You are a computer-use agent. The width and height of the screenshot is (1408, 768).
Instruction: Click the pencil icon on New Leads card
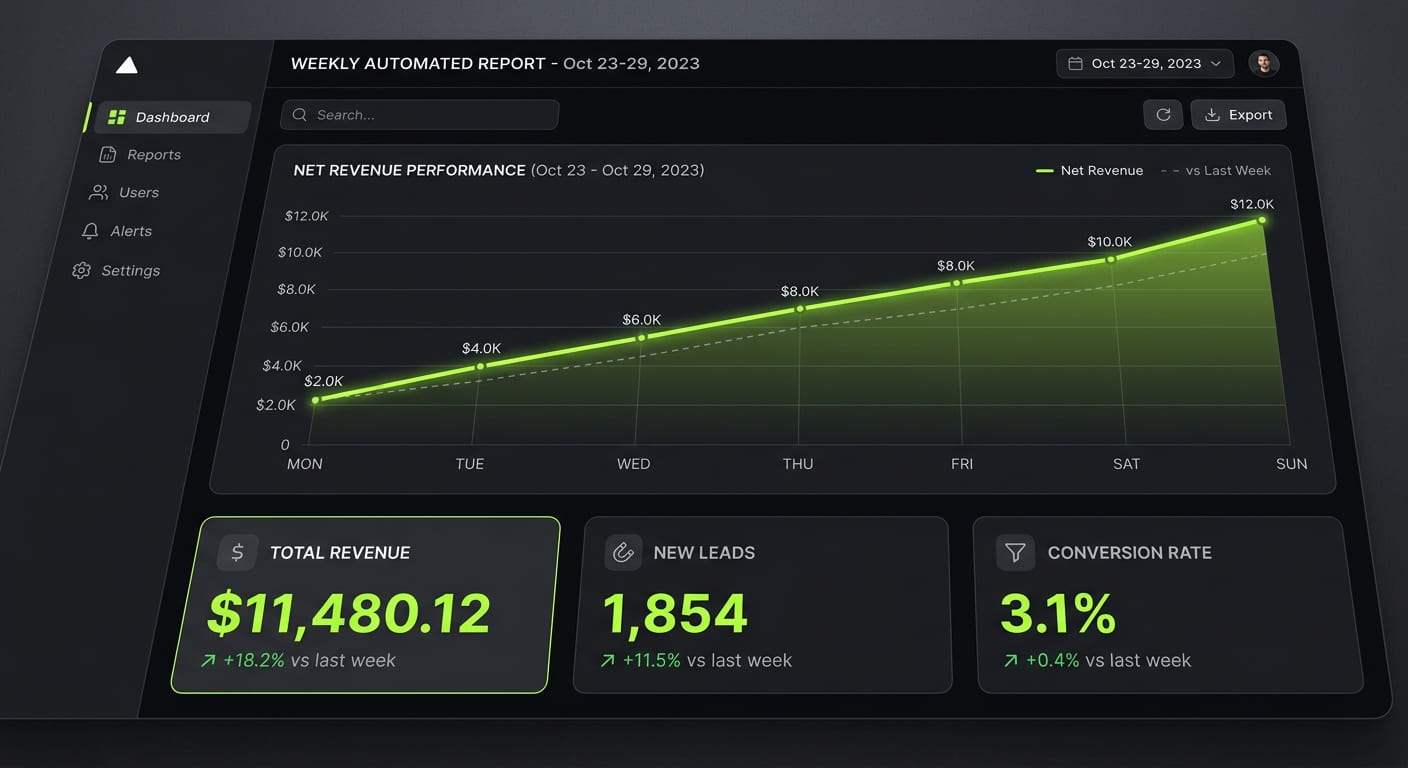point(622,552)
